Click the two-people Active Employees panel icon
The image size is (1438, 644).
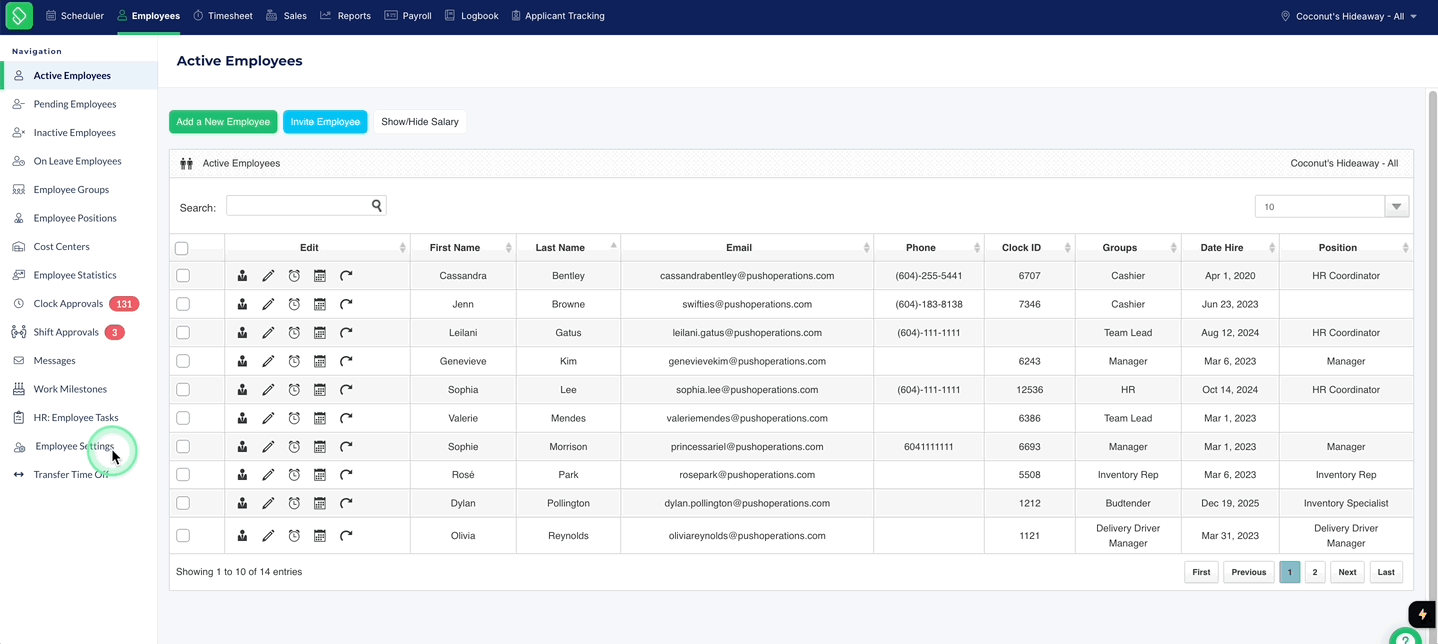[x=186, y=163]
